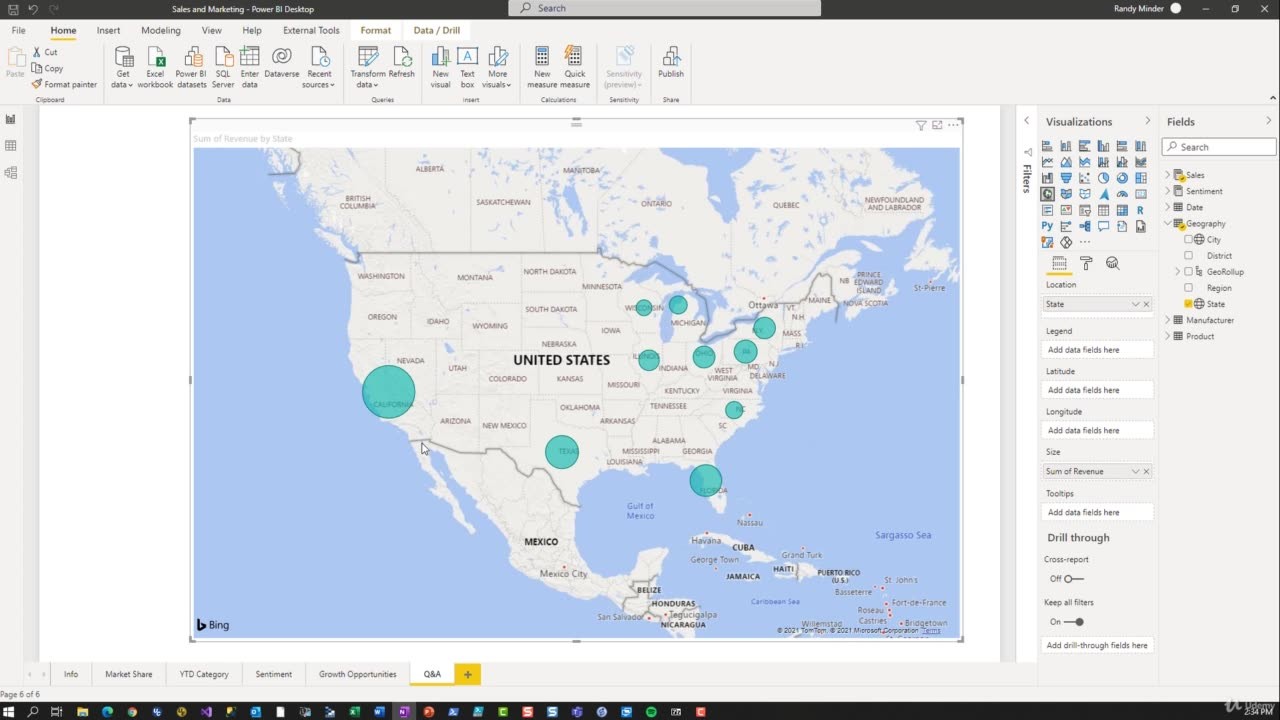Publish the report
This screenshot has width=1280, height=720.
[671, 62]
